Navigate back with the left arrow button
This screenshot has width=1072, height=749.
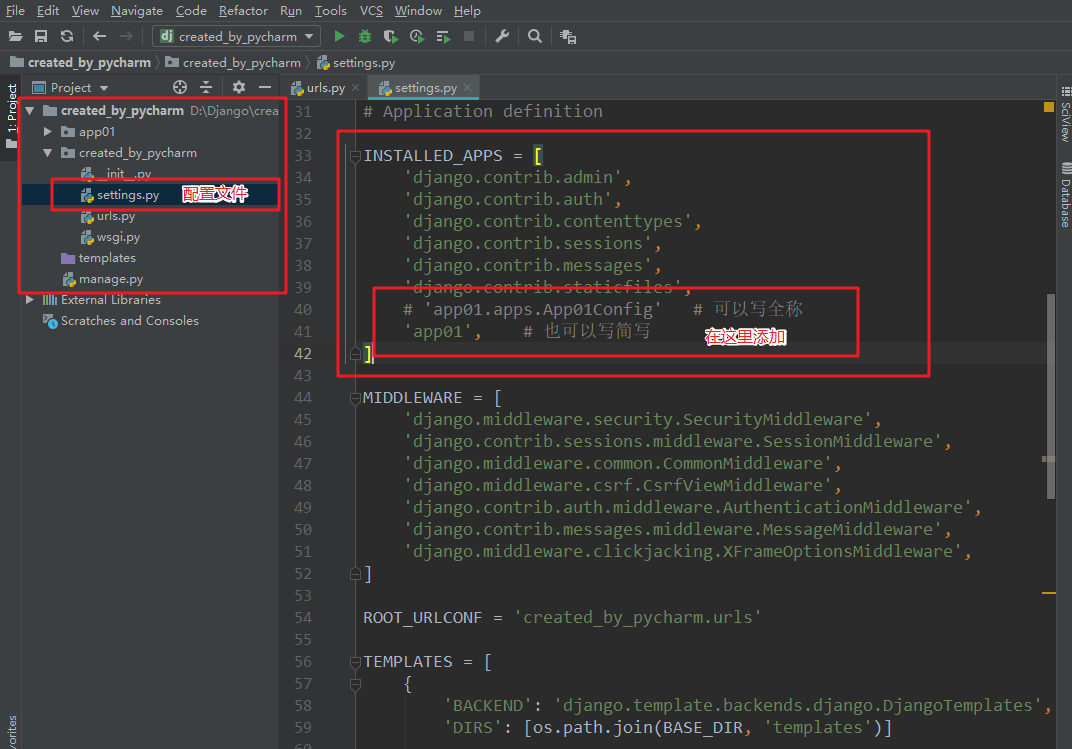pyautogui.click(x=98, y=36)
